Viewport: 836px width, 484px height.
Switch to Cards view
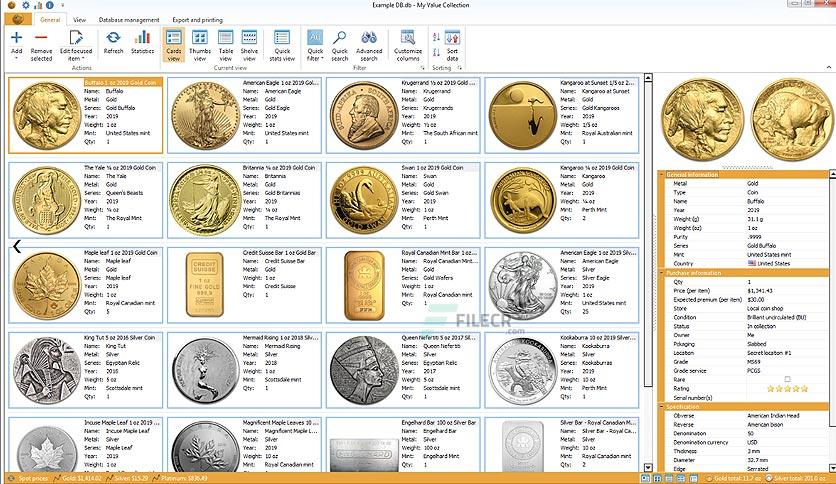click(174, 45)
